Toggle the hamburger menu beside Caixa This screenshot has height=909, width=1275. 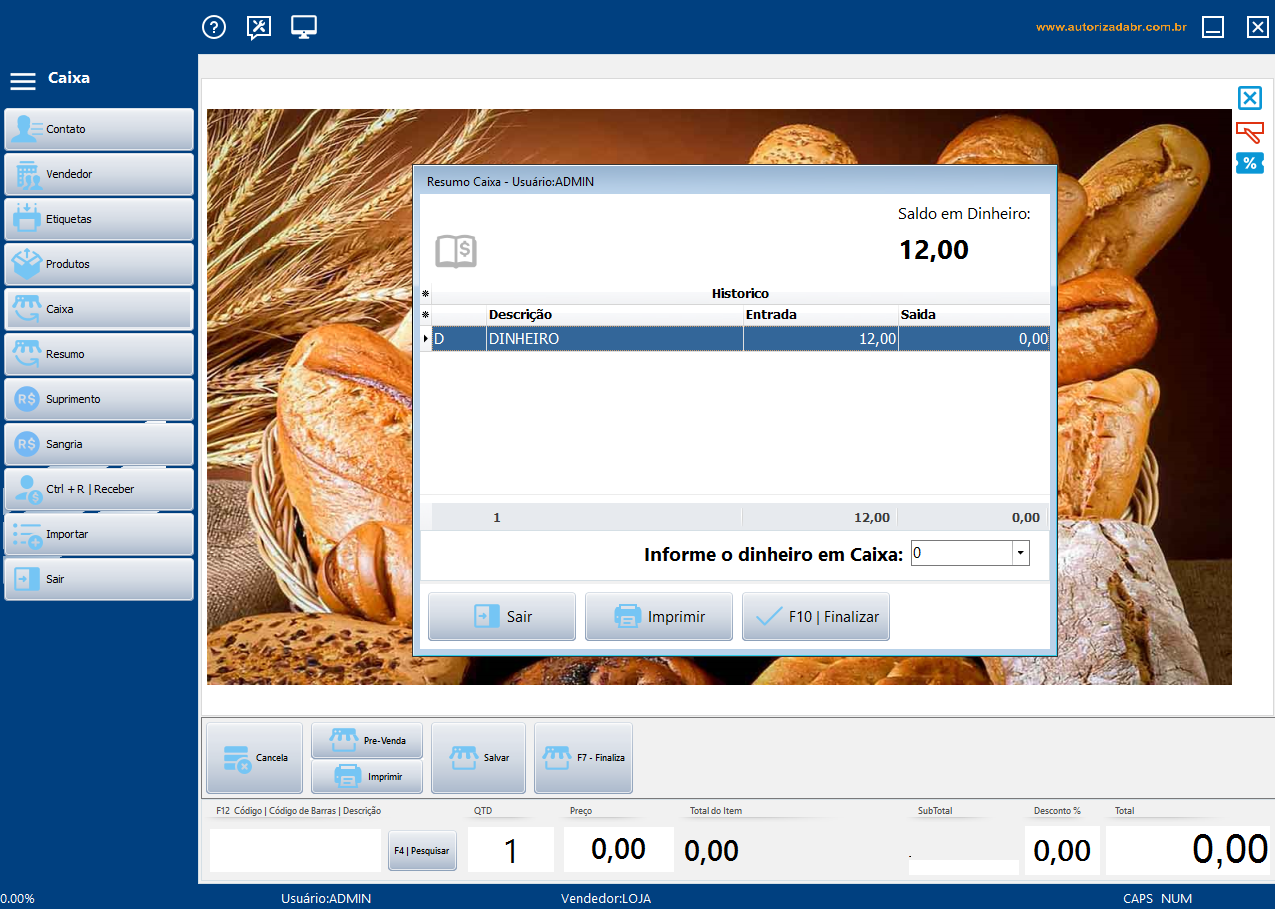pyautogui.click(x=23, y=80)
